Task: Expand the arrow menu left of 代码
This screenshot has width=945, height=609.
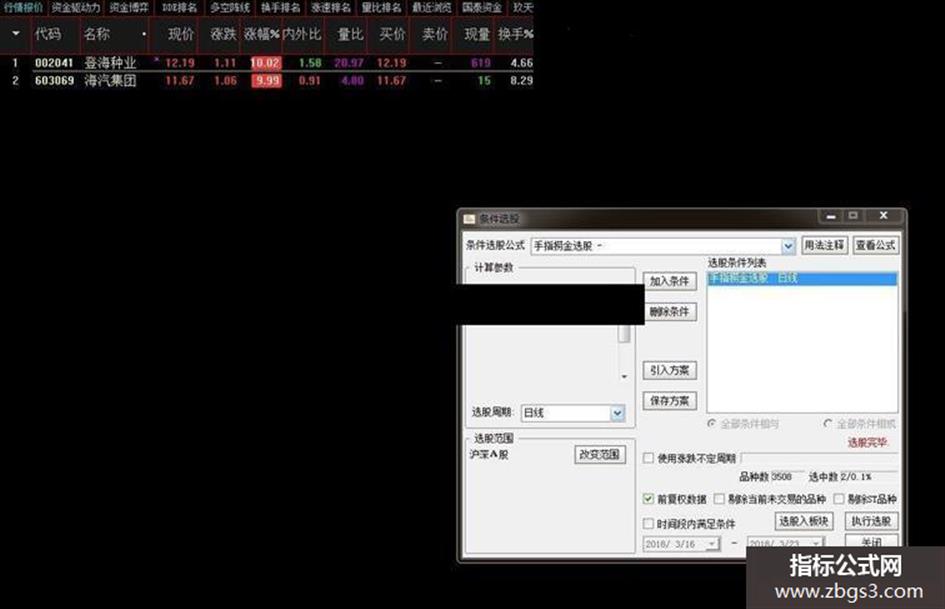Action: [x=16, y=34]
